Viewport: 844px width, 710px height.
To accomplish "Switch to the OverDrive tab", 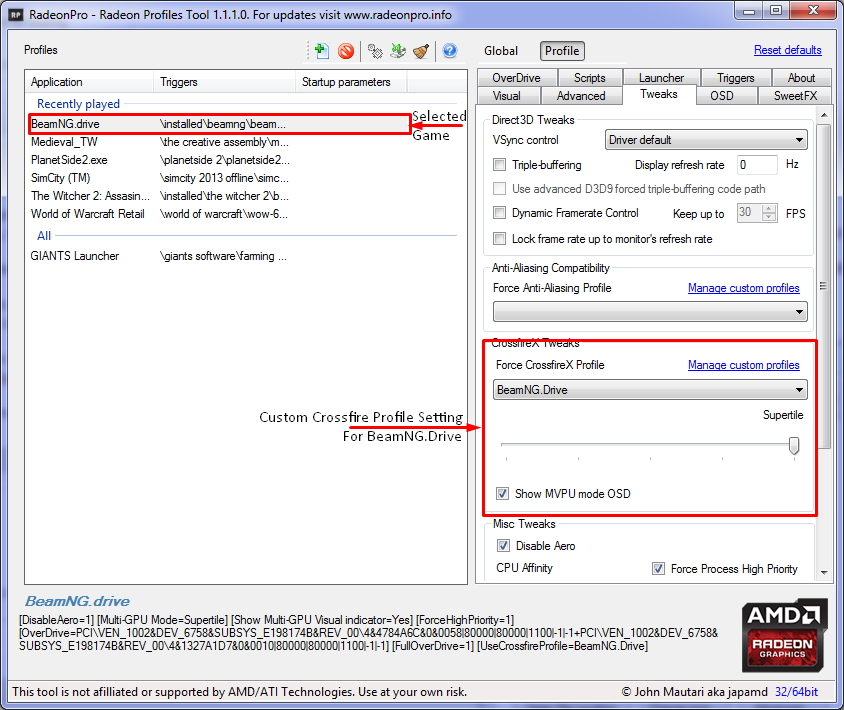I will click(517, 78).
